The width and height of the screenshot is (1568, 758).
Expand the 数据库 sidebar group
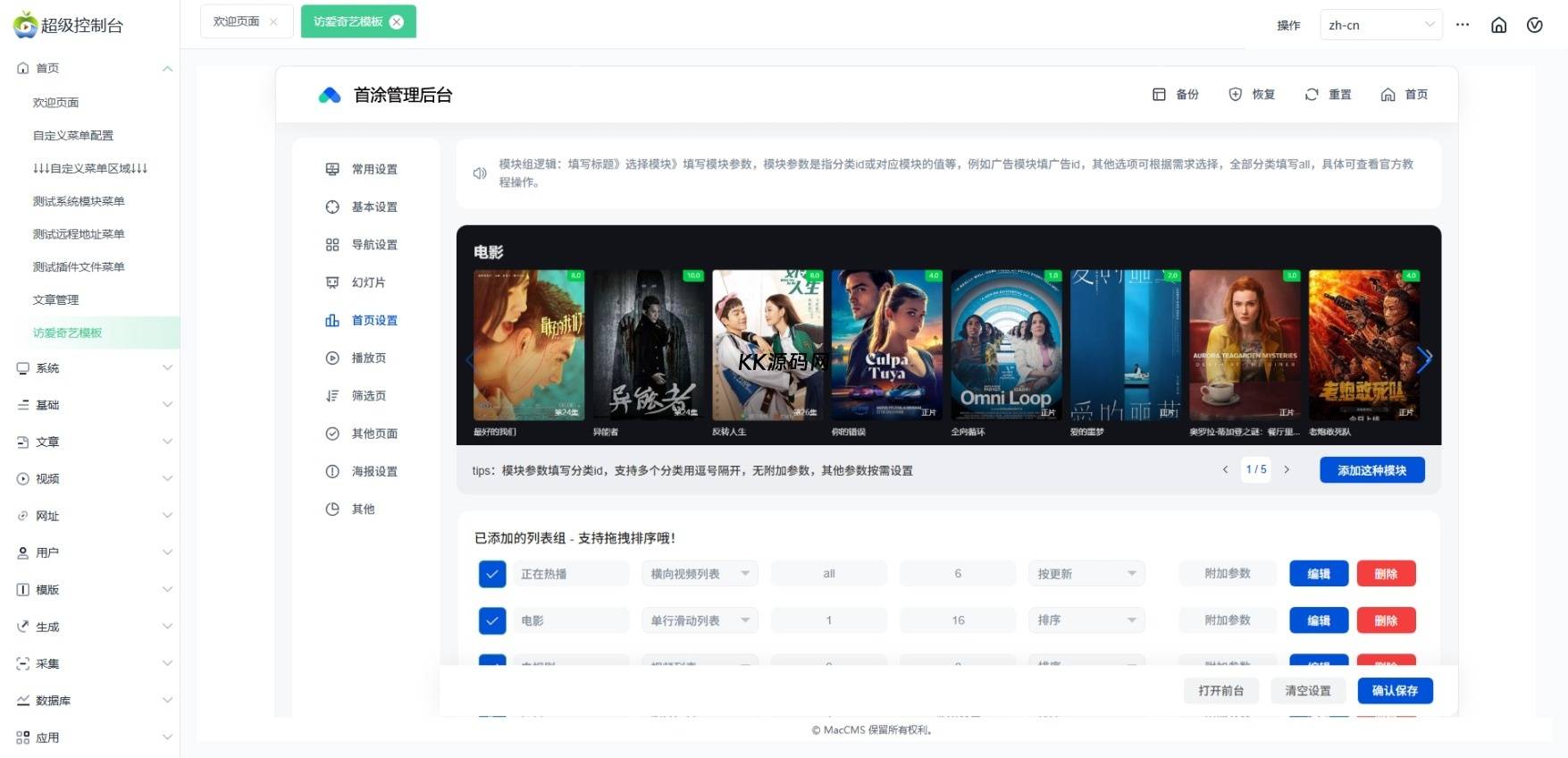coord(167,701)
